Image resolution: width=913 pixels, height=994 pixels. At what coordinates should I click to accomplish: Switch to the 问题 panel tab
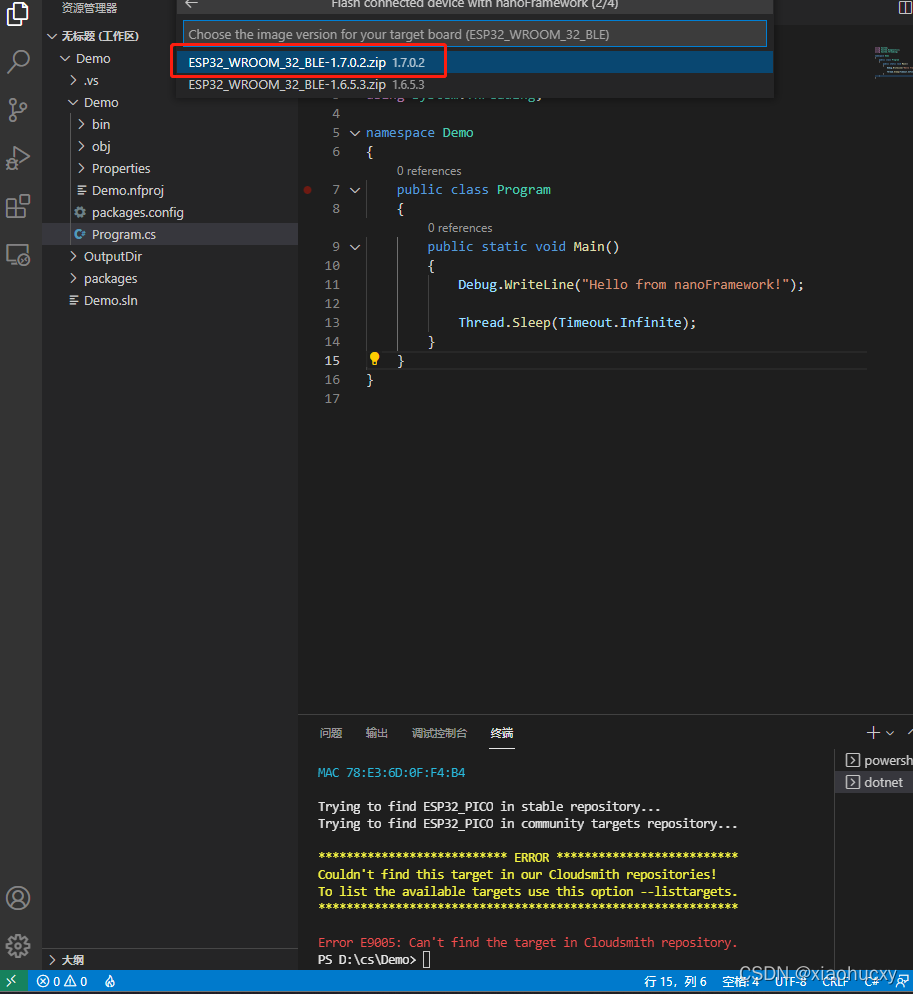(x=331, y=733)
